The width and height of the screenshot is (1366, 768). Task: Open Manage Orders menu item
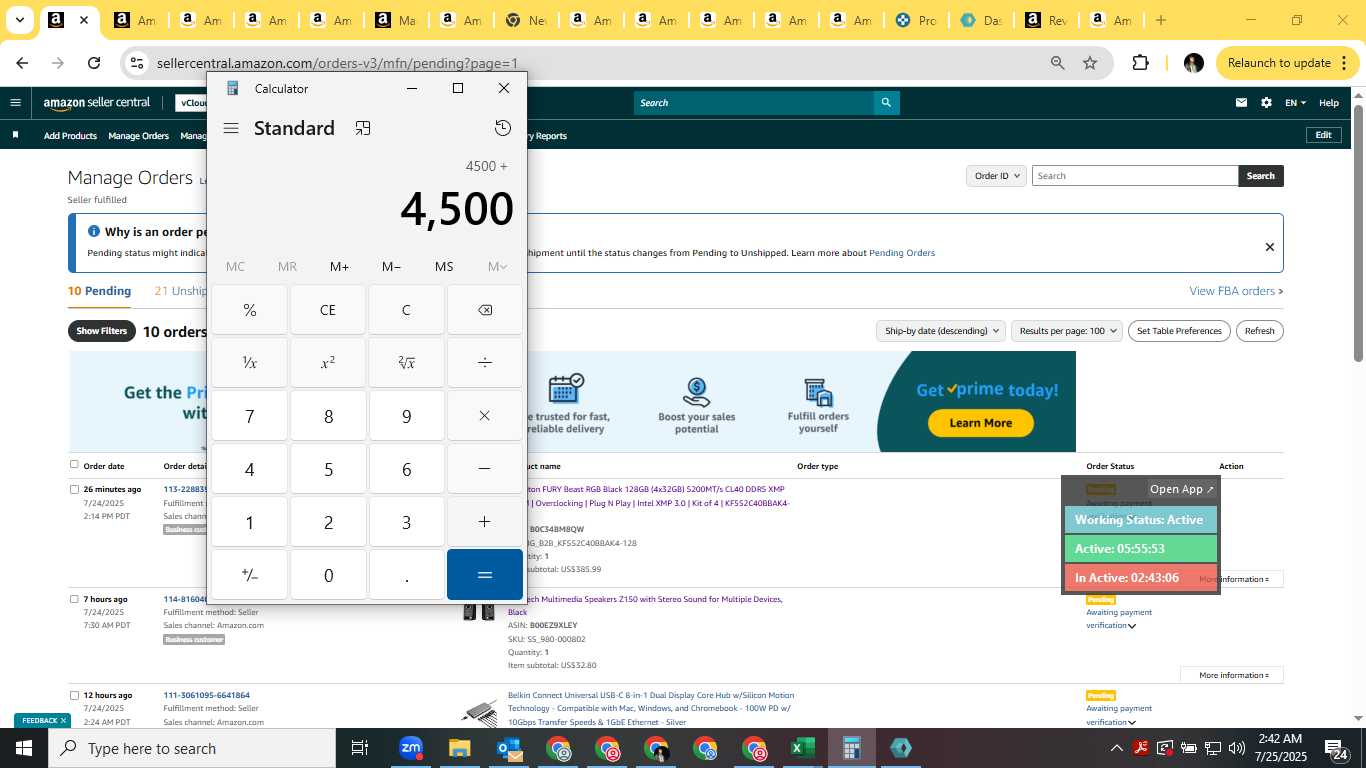click(138, 135)
